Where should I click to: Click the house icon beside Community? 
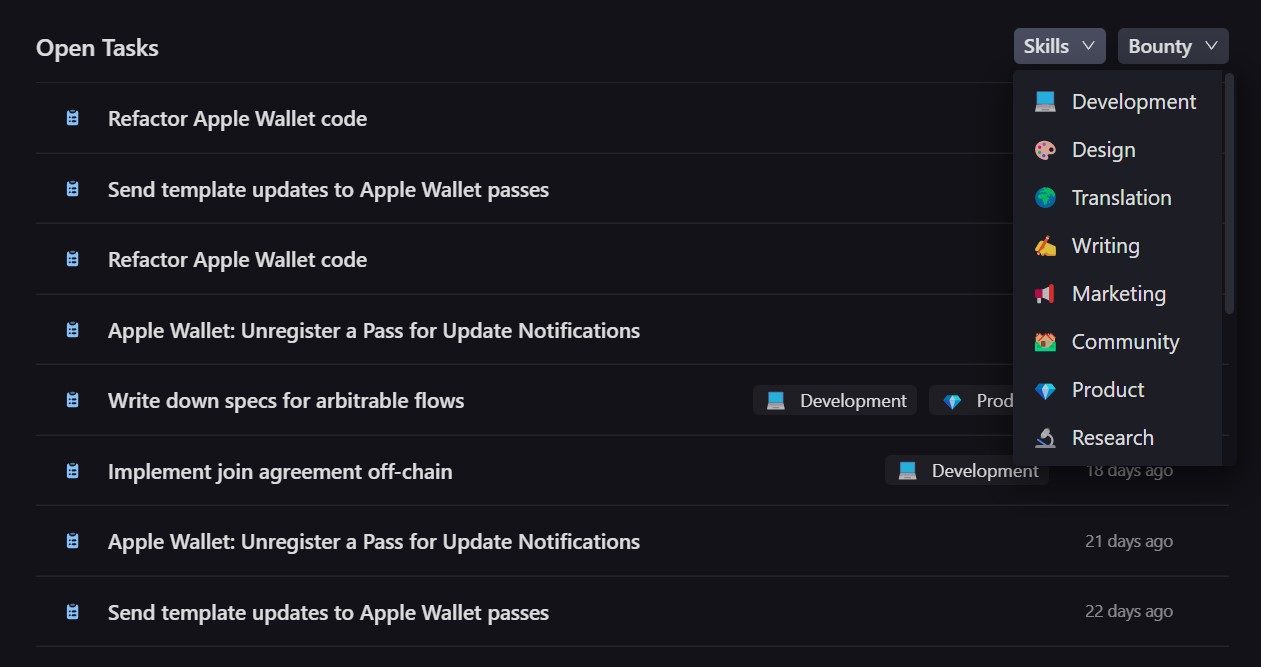click(x=1045, y=342)
